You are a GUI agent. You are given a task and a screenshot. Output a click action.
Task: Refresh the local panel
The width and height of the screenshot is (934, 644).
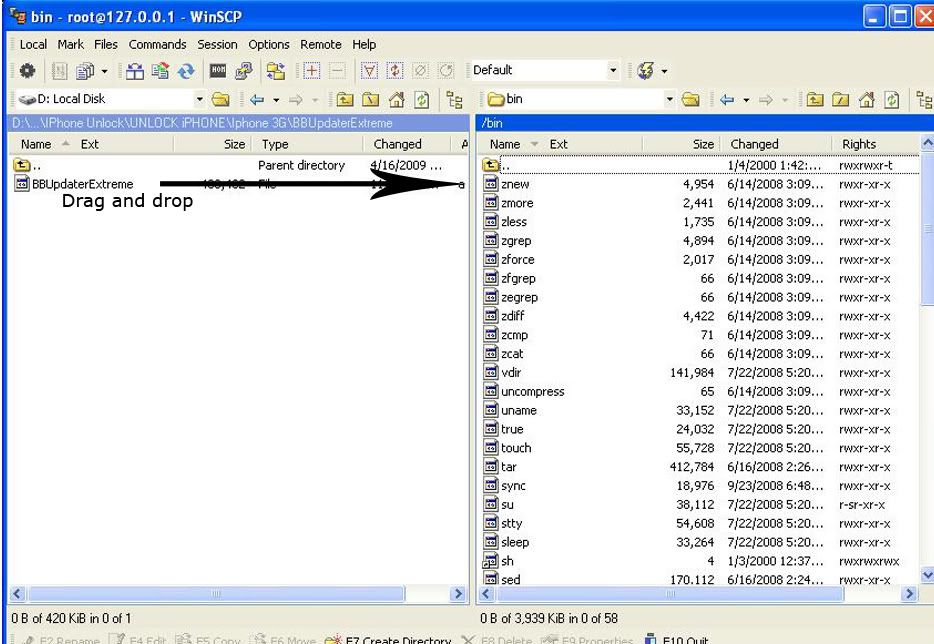[422, 99]
